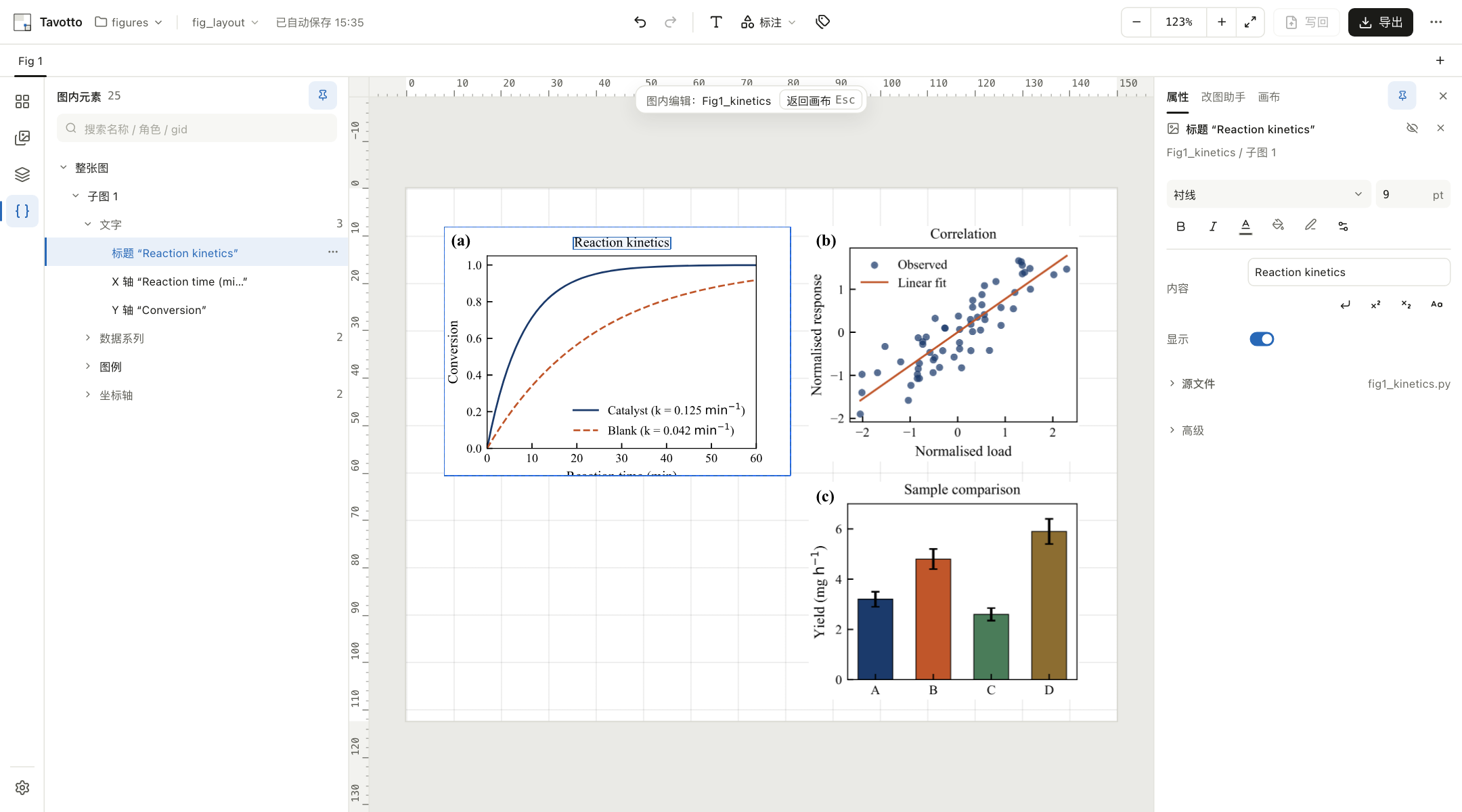
Task: Select 标题 Reaction kinetics tree item
Action: 196,253
